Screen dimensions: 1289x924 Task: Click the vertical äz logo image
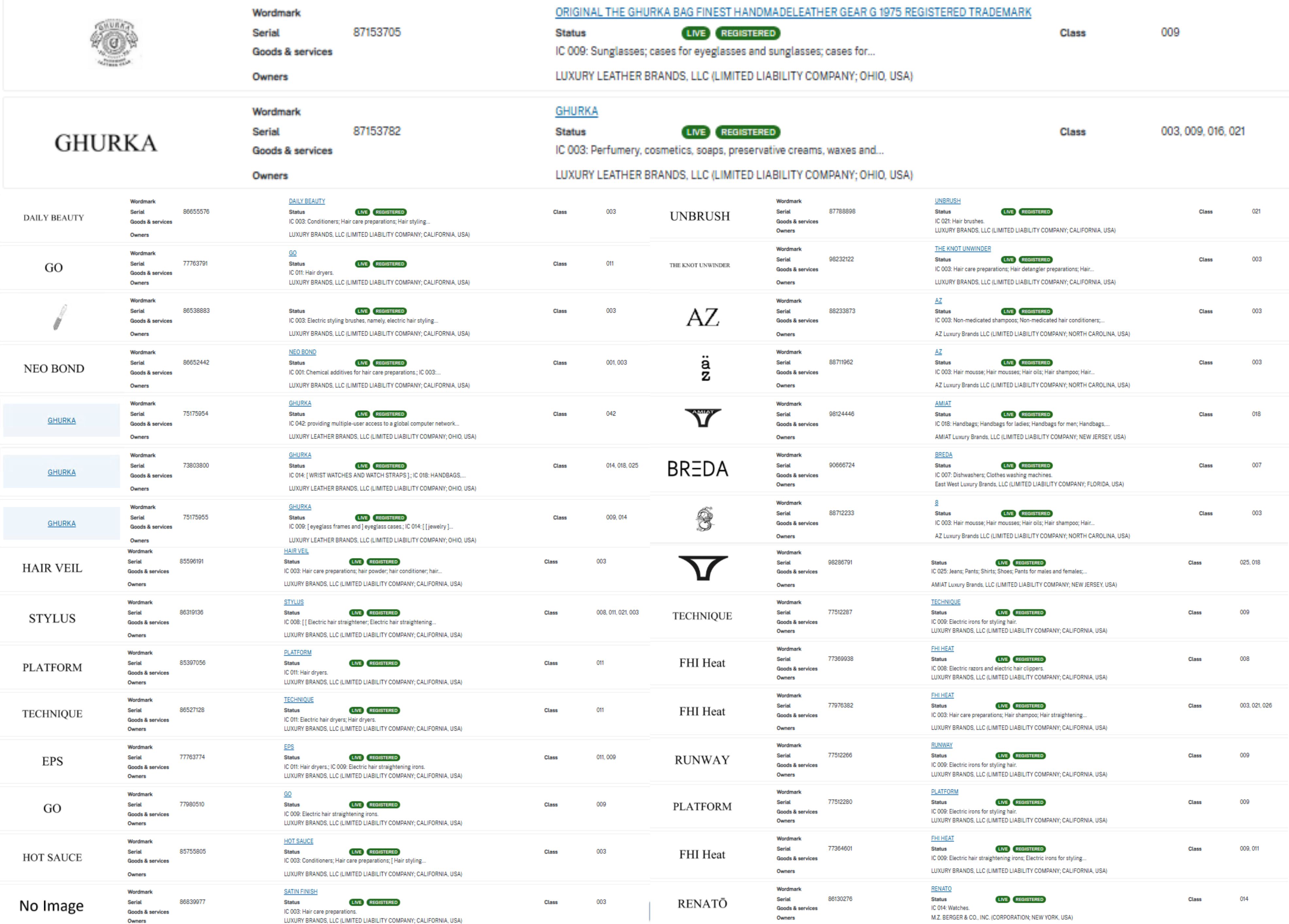[705, 368]
